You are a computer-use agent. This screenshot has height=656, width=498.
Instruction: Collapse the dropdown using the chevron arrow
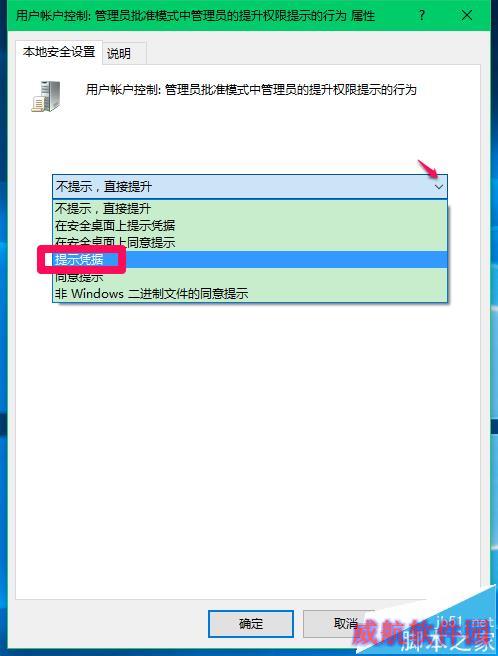tap(439, 187)
